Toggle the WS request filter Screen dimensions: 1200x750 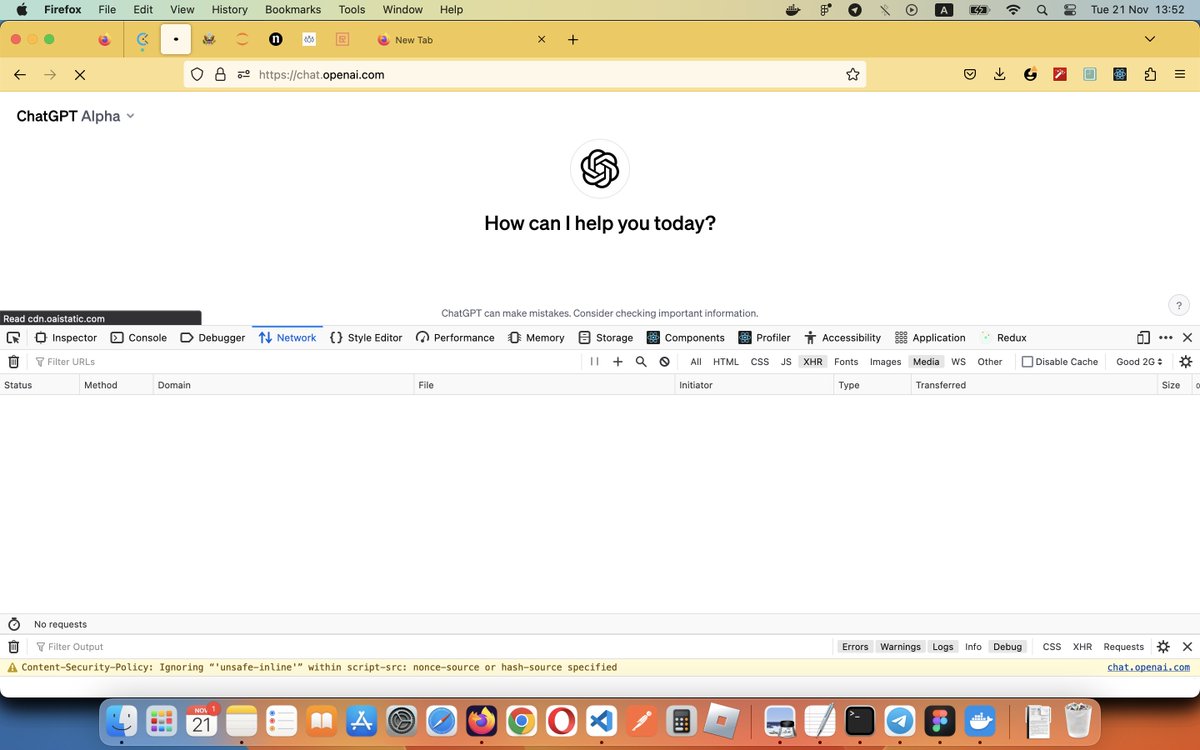pos(958,362)
